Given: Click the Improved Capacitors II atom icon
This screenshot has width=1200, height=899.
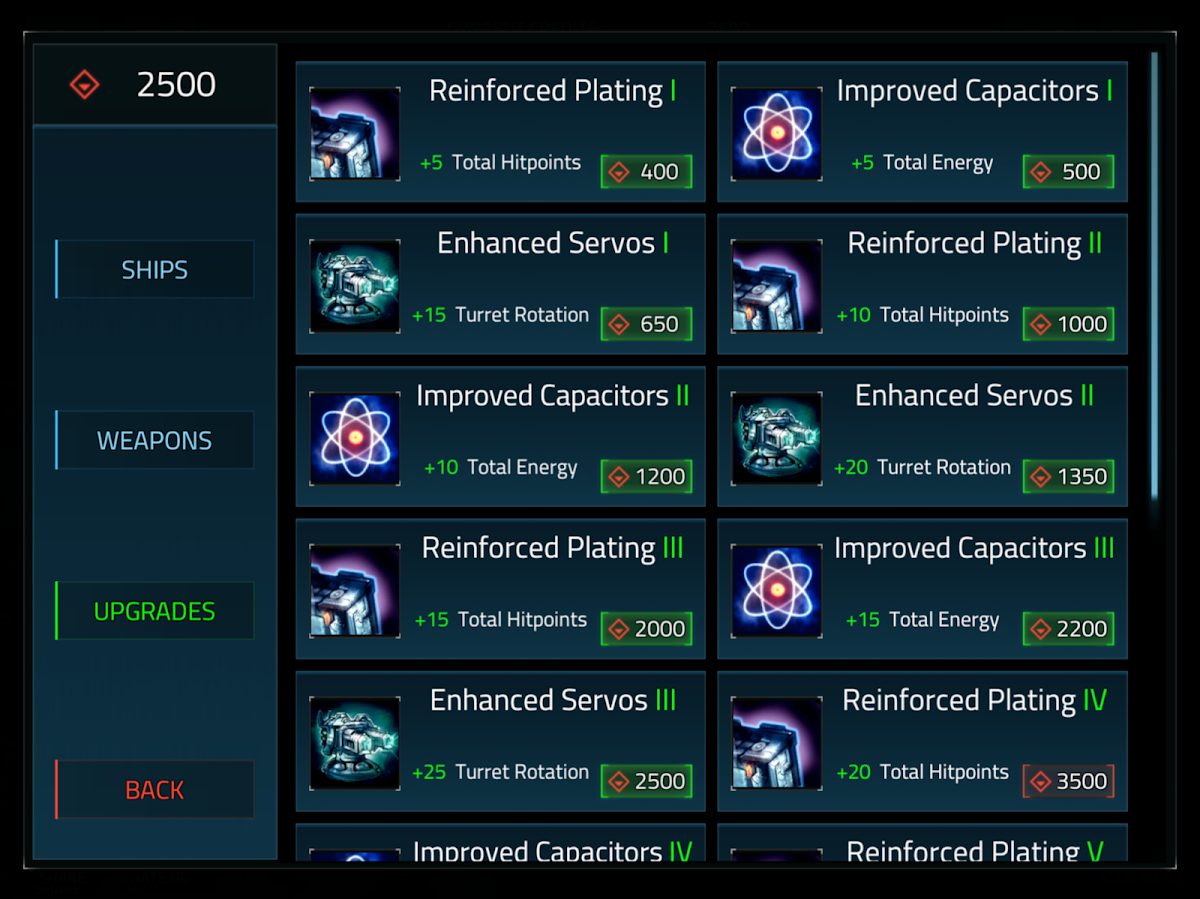Looking at the screenshot, I should tap(355, 439).
